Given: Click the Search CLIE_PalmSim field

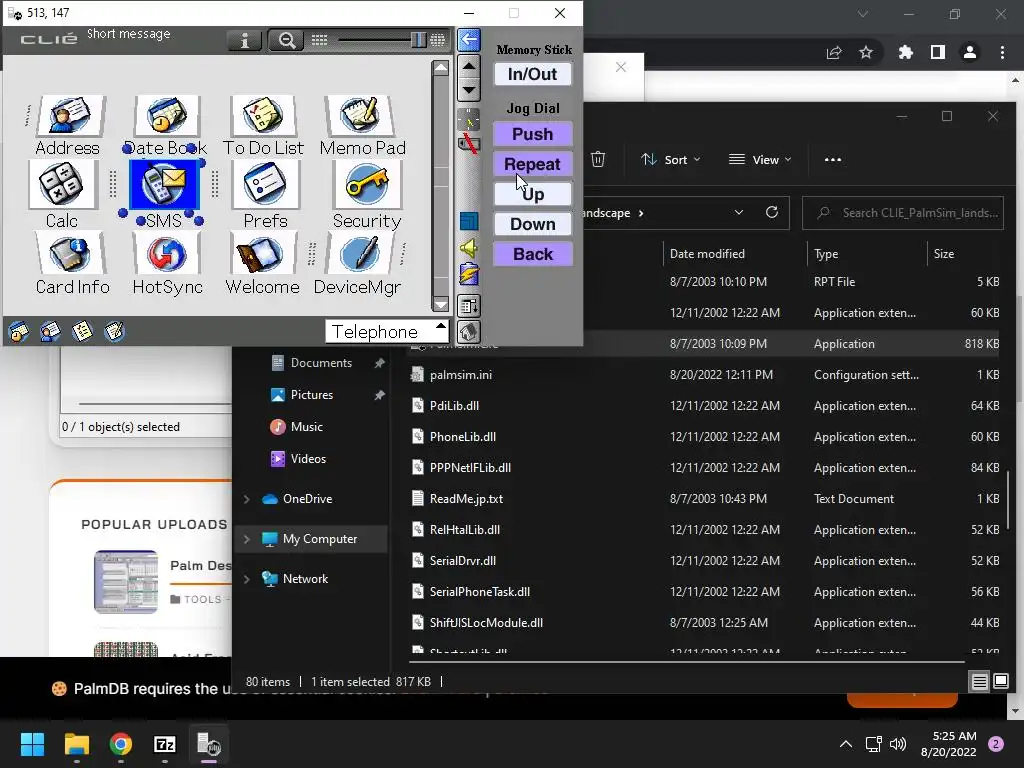Looking at the screenshot, I should tap(903, 213).
